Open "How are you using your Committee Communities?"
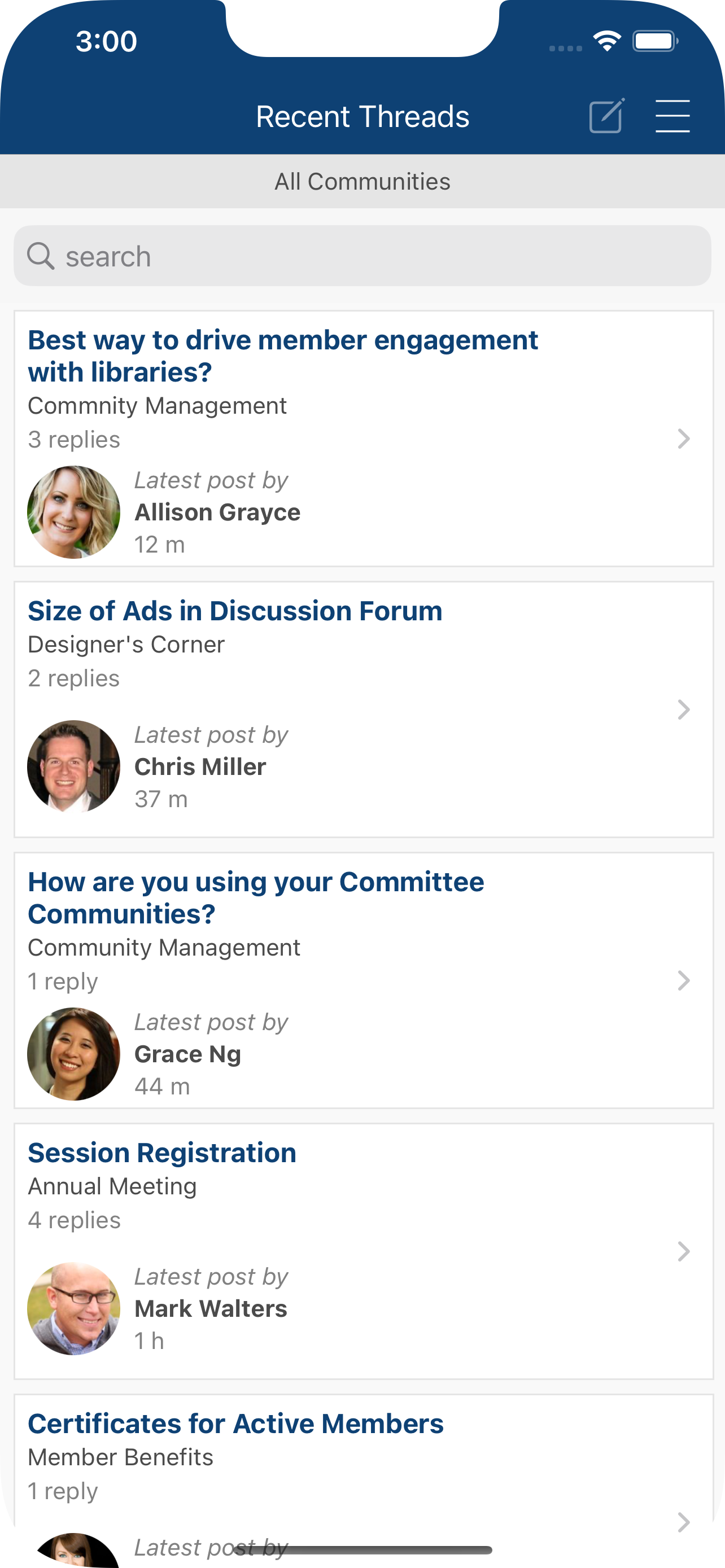The height and width of the screenshot is (1568, 725). (x=256, y=898)
